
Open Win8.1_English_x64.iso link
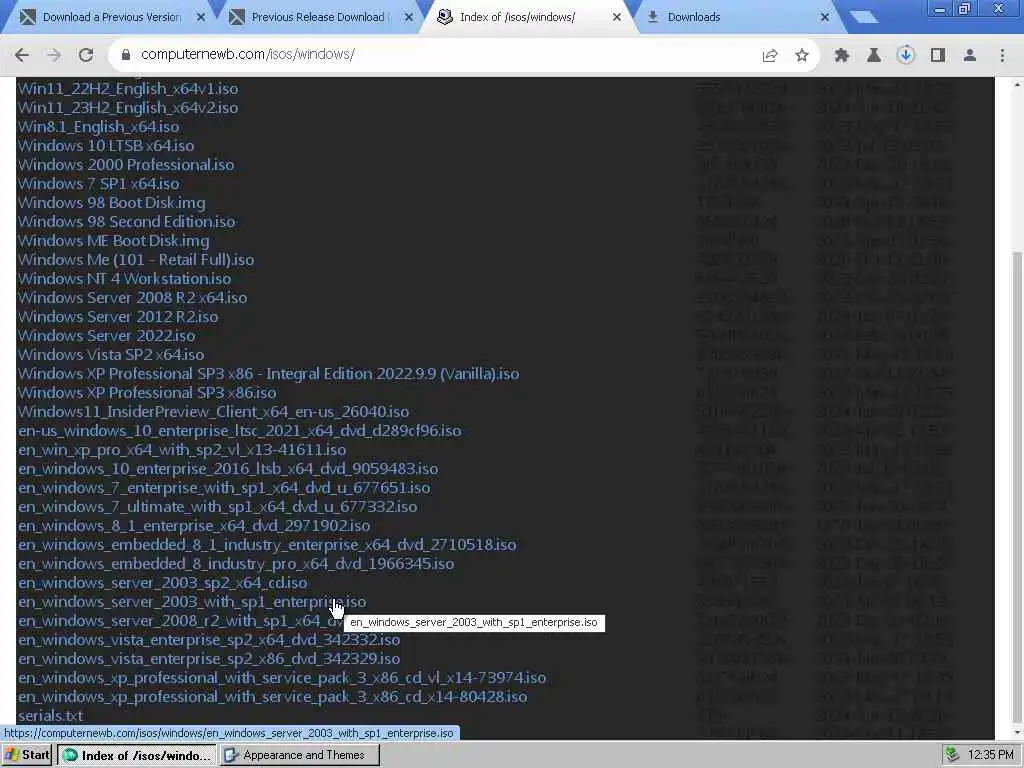click(x=98, y=127)
